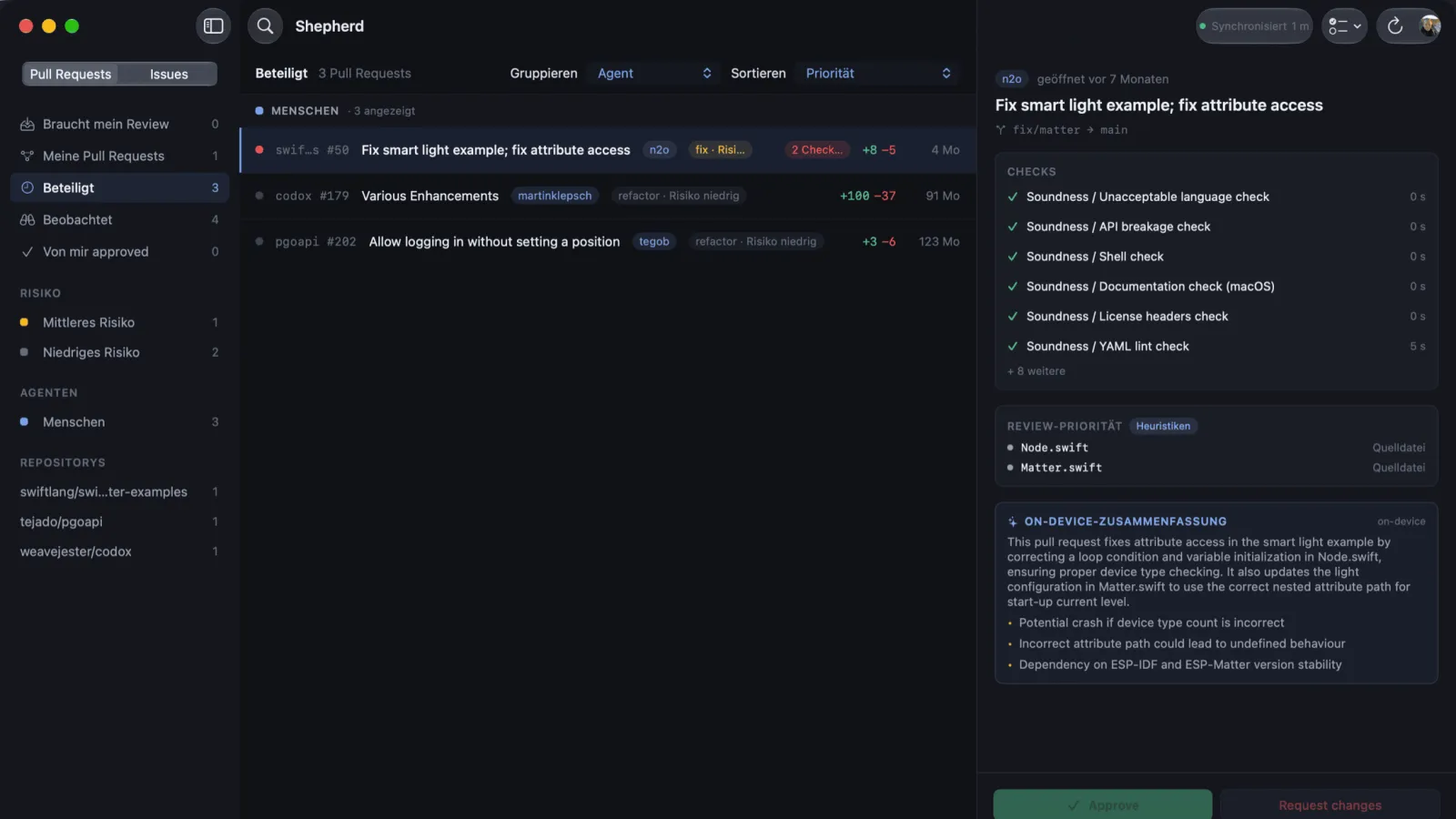Click the Von mir approved checkmark icon
The height and width of the screenshot is (819, 1456).
27,251
